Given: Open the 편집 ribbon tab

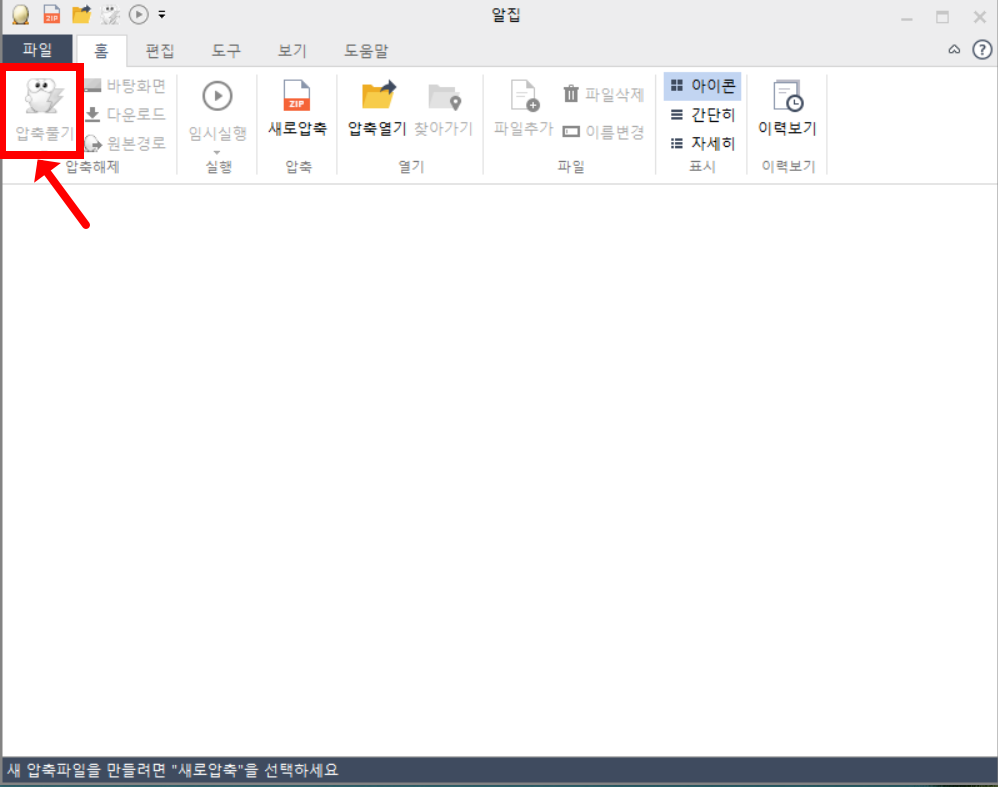Looking at the screenshot, I should (160, 50).
